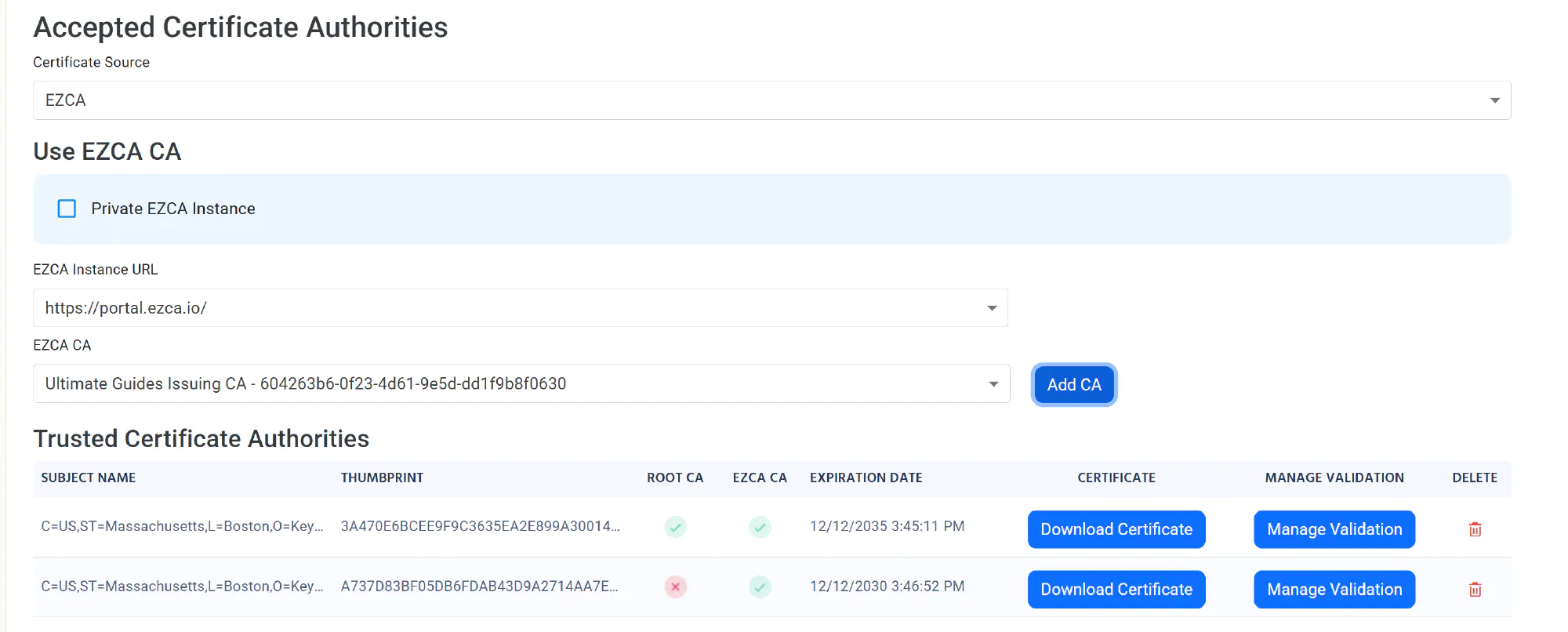Image resolution: width=1568 pixels, height=632 pixels.
Task: Click the Accepted Certificate Authorities heading
Action: point(240,27)
